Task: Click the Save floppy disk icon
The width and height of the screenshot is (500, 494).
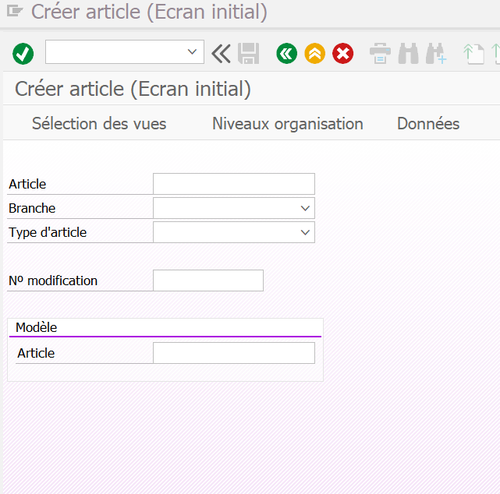Action: click(248, 53)
